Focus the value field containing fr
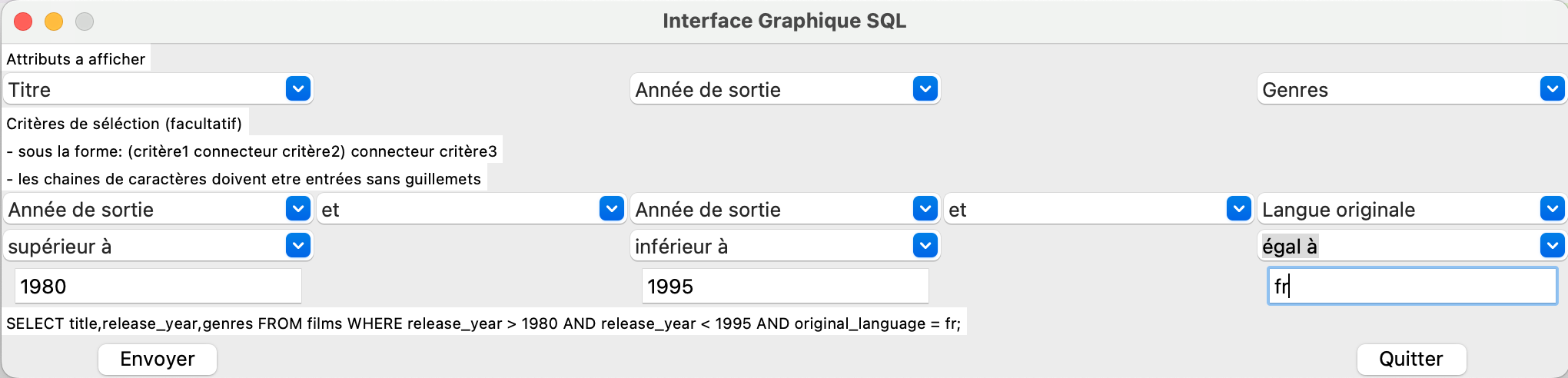Viewport: 1568px width, 378px height. 1412,287
